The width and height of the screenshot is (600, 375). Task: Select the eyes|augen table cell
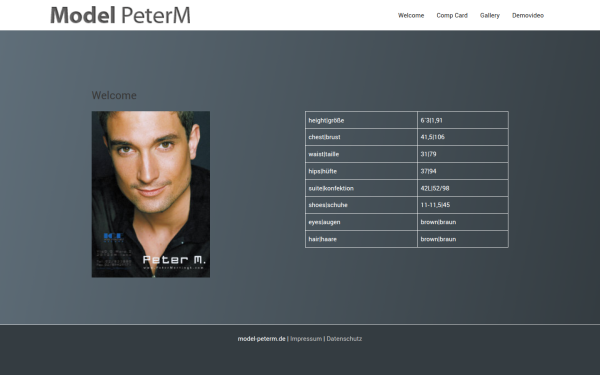point(361,222)
